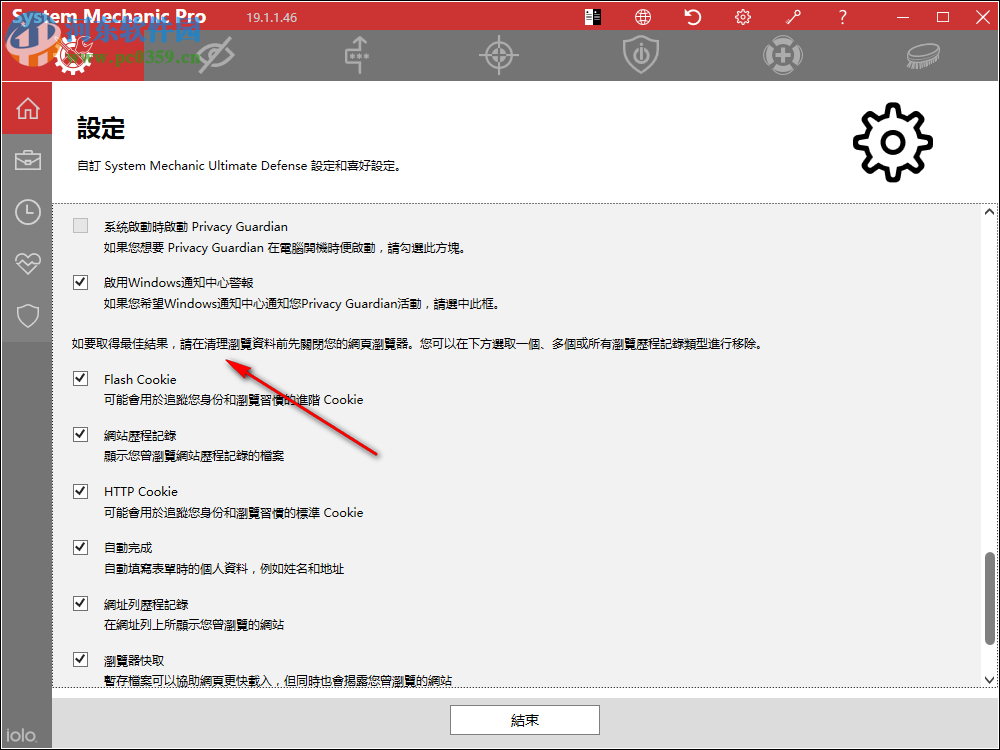
Task: Click the crosshair scan icon in the toolbar
Action: click(x=498, y=55)
